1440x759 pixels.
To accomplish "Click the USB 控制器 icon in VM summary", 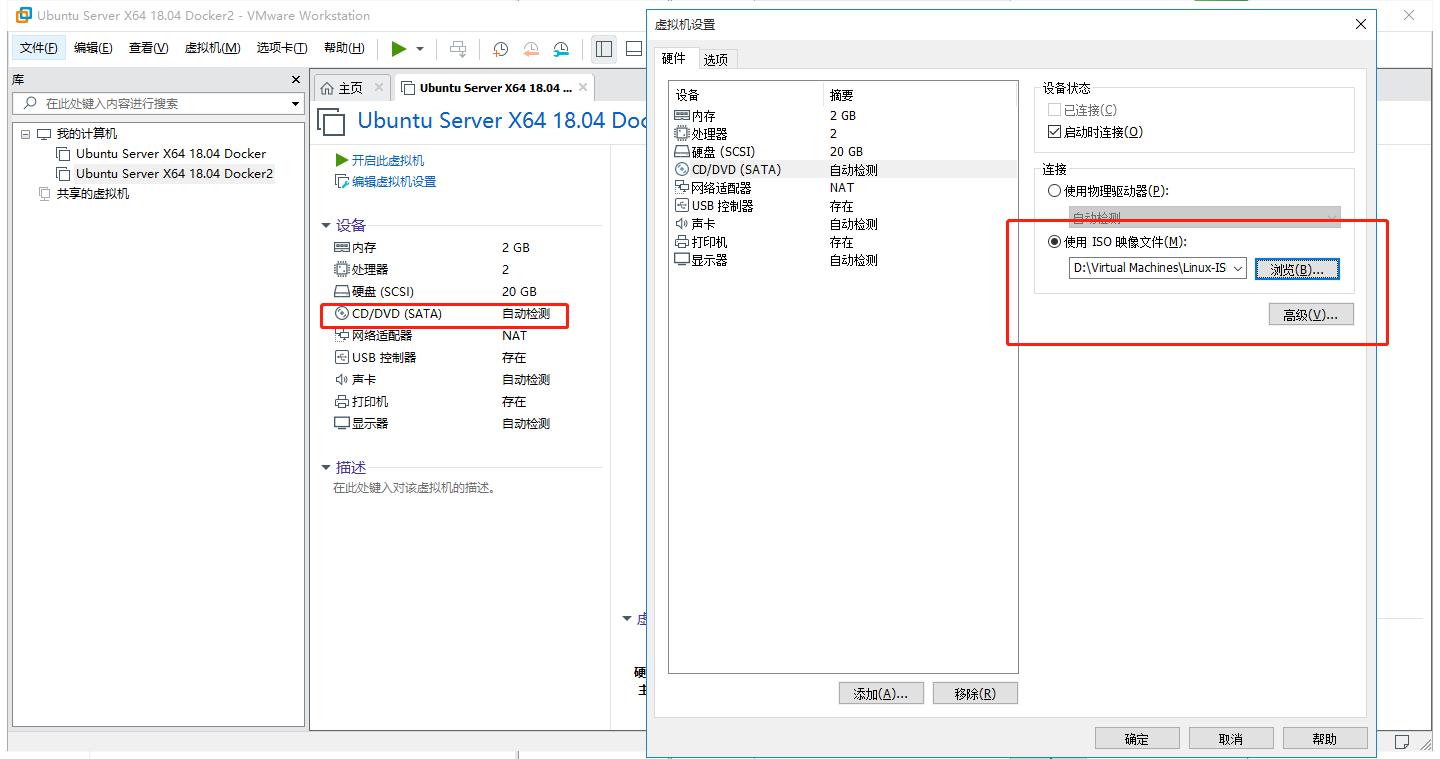I will (x=341, y=358).
